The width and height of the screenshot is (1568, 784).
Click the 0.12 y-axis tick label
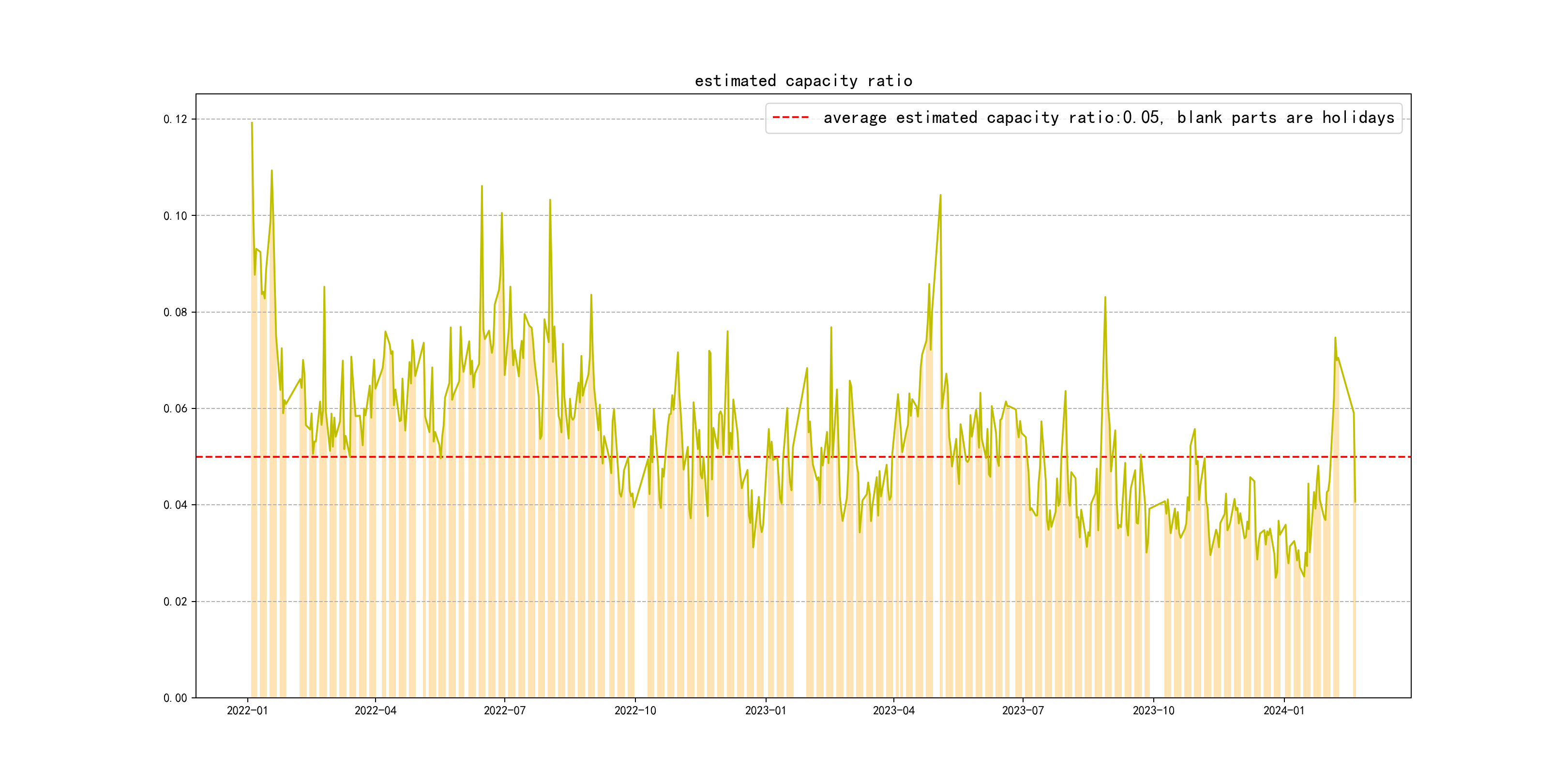(x=175, y=120)
